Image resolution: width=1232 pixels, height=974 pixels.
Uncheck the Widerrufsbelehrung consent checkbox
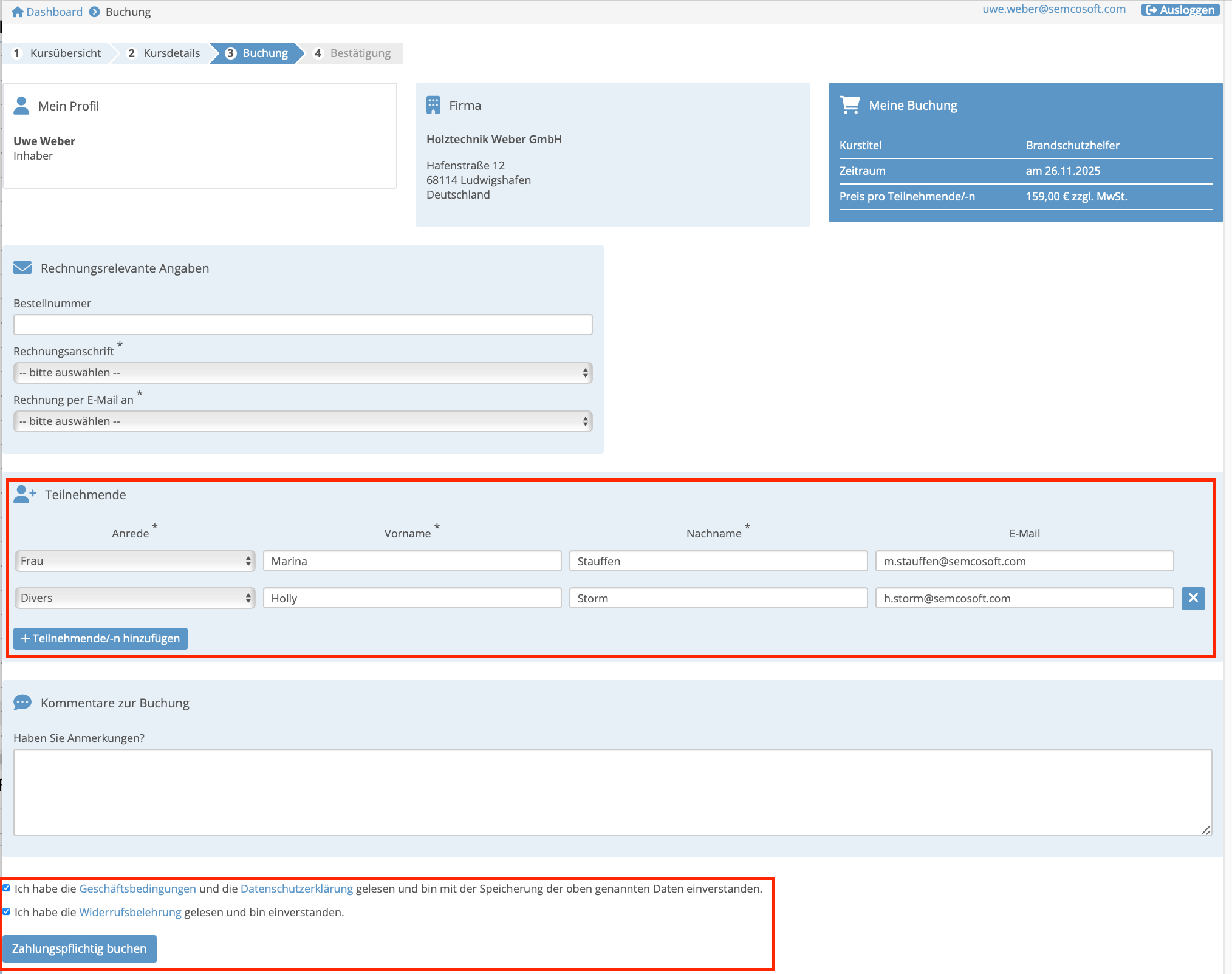pyautogui.click(x=7, y=911)
